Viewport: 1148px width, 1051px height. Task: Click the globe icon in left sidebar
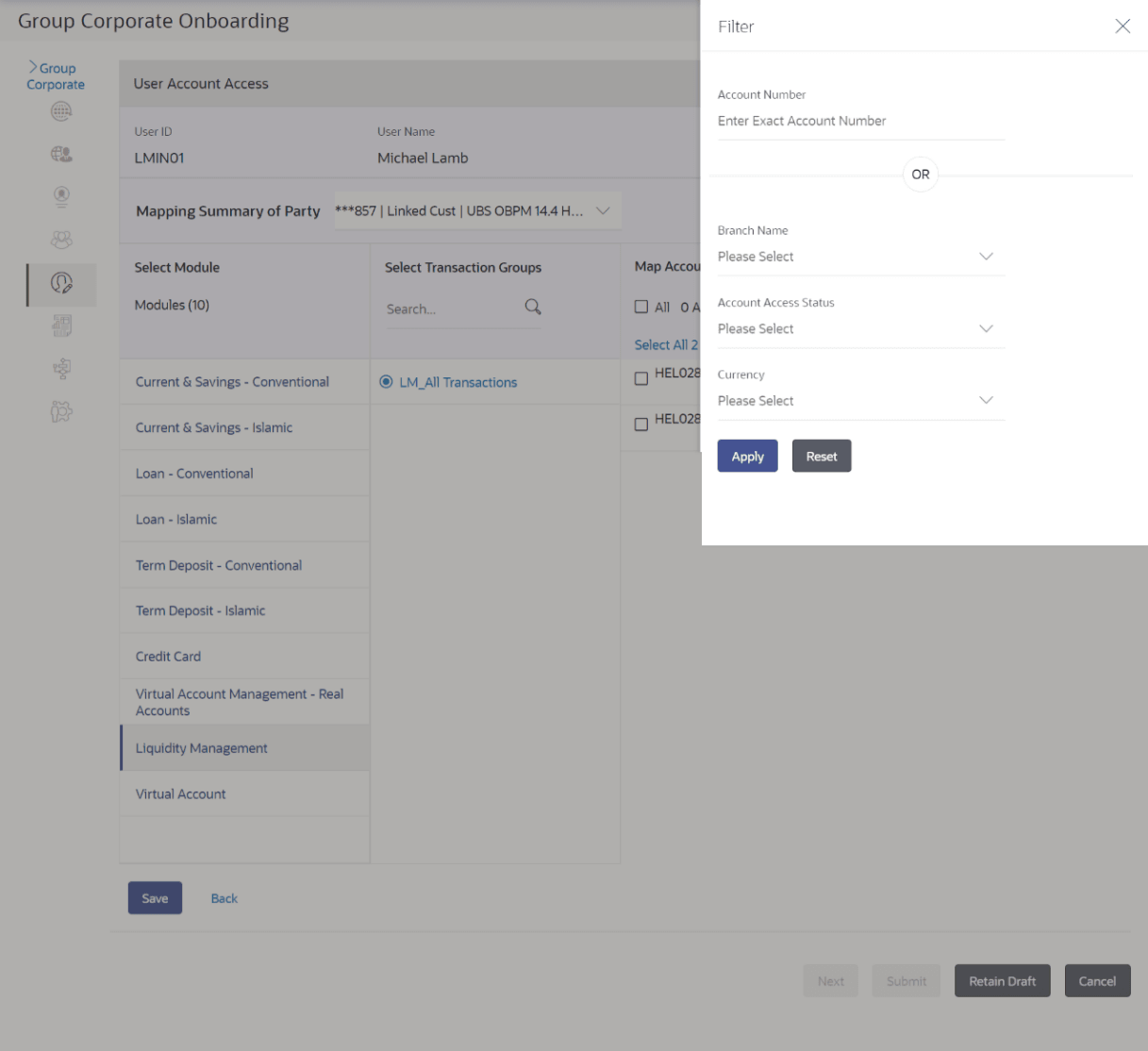[x=61, y=111]
